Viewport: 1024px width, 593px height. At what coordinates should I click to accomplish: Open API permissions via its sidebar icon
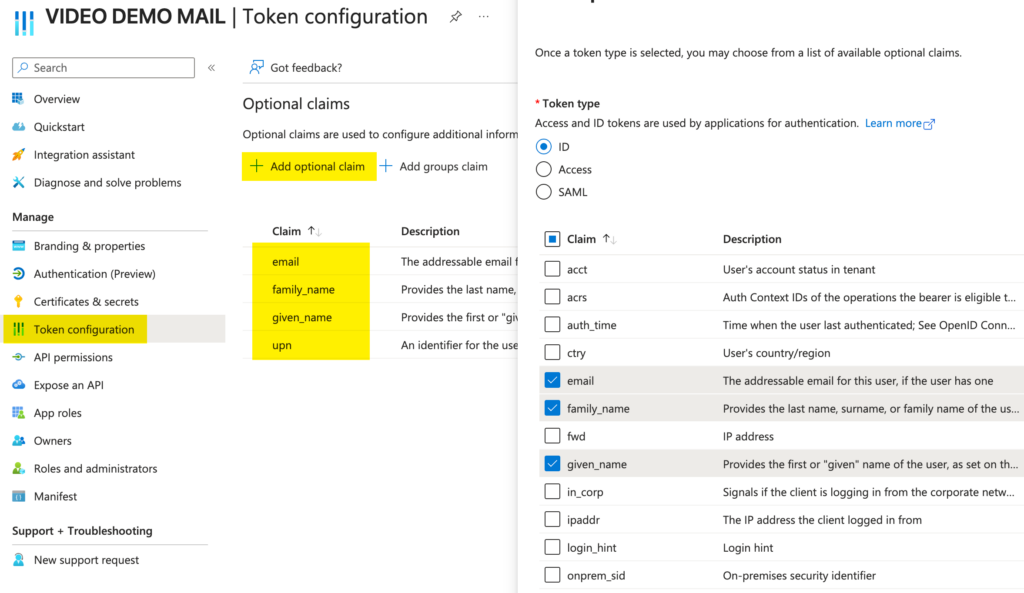[19, 357]
